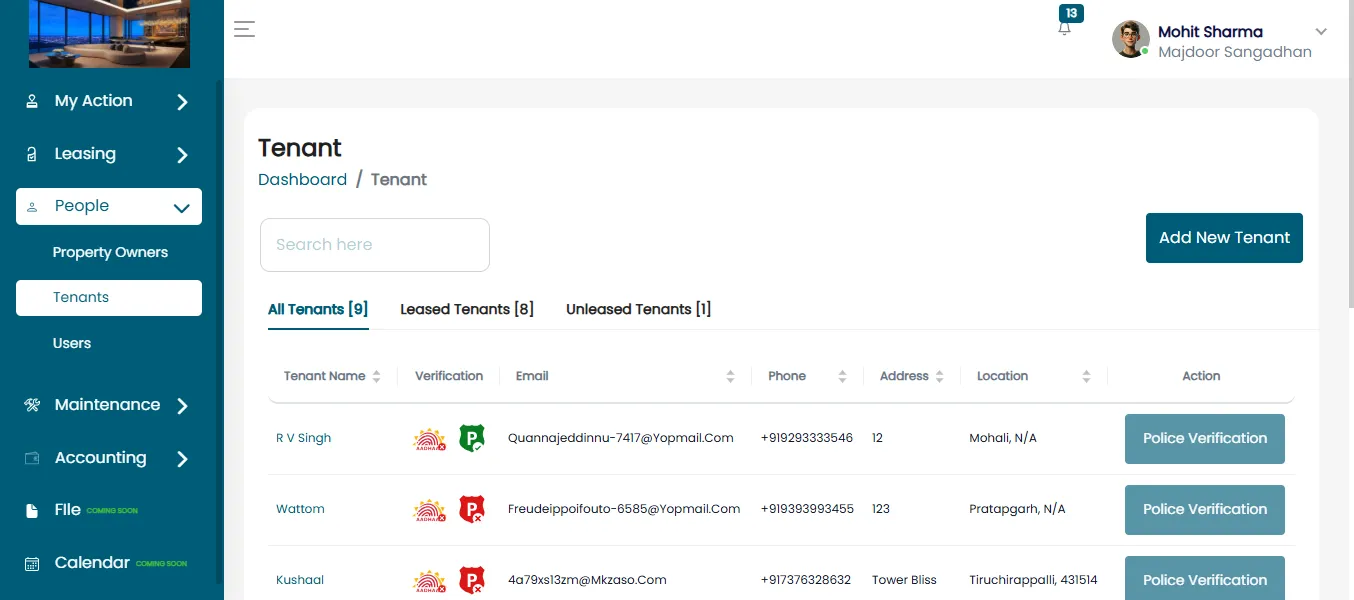The image size is (1354, 600).
Task: Click the Add New Tenant button
Action: click(1224, 238)
